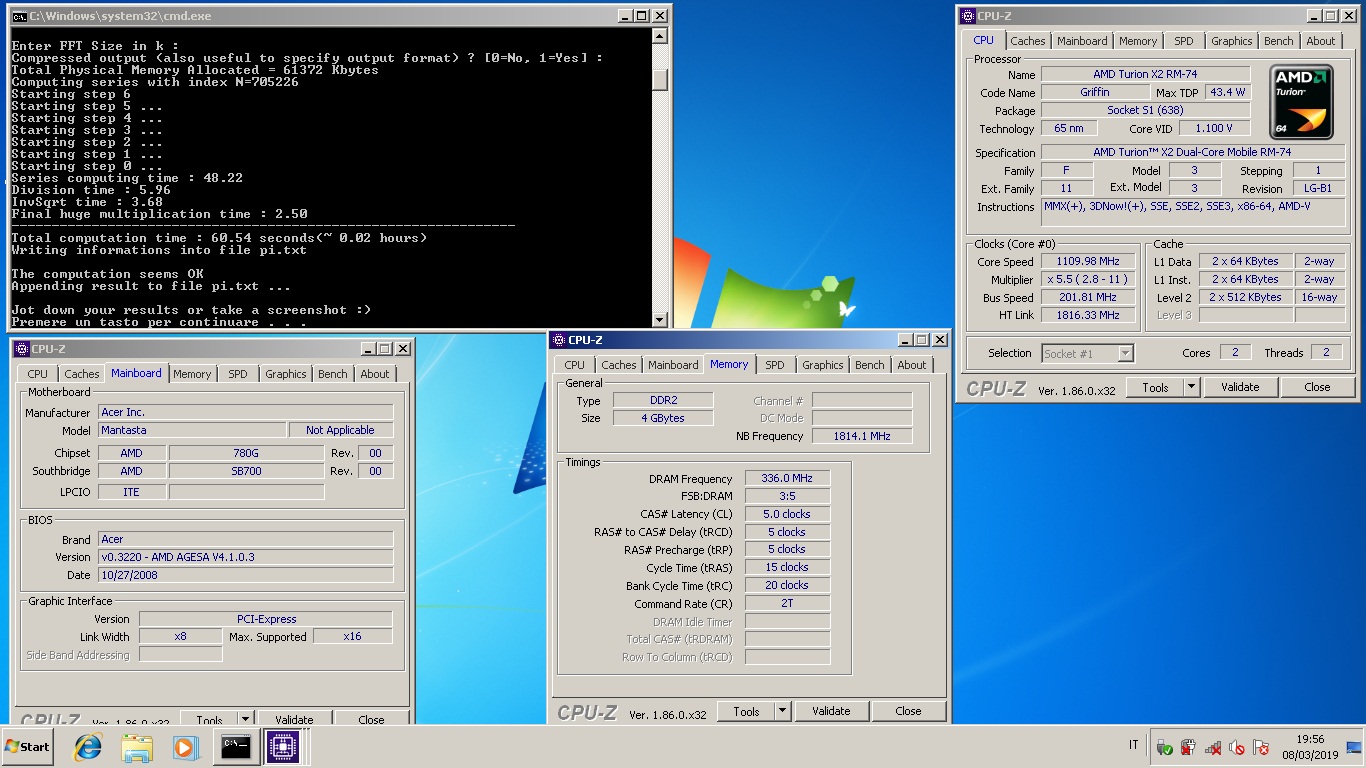1366x768 pixels.
Task: Open Graphics tab in the CPU window
Action: coord(1231,41)
